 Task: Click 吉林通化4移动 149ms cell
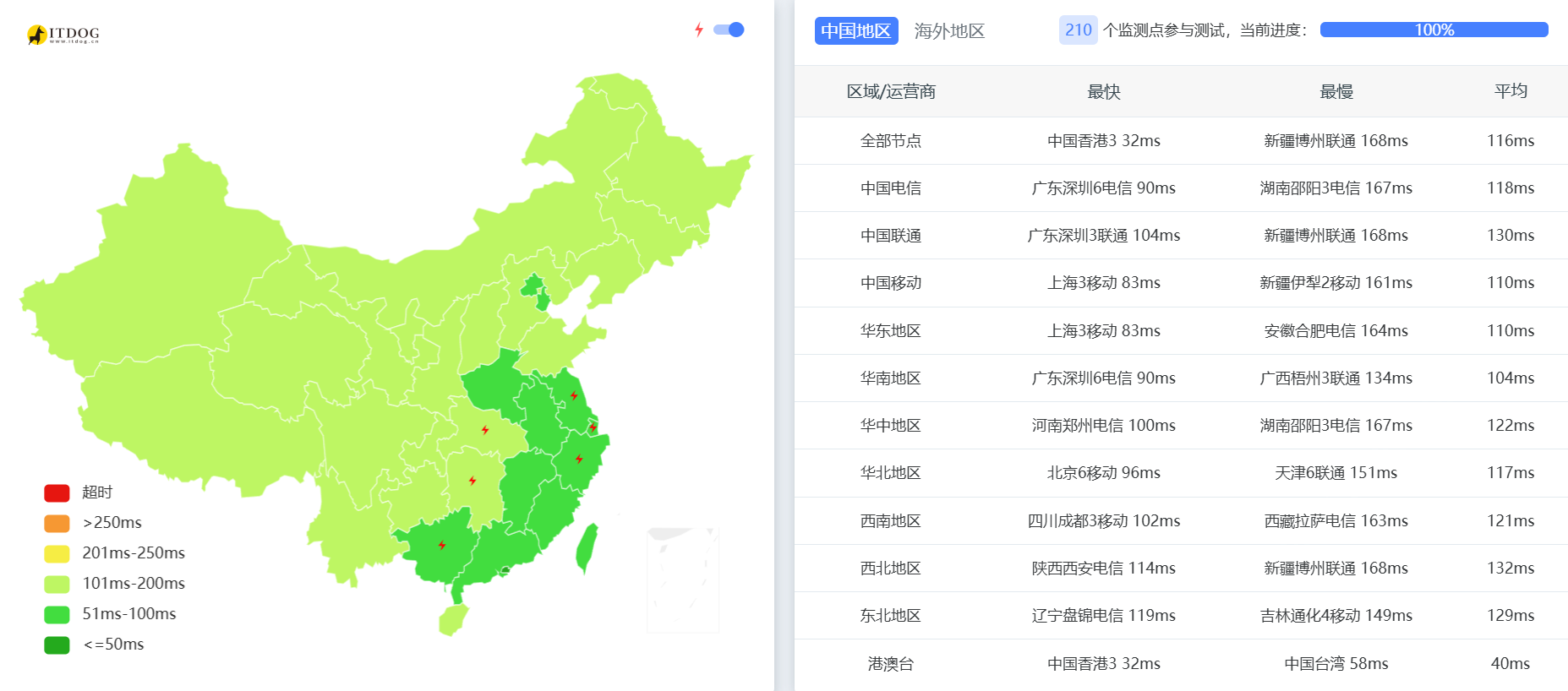pyautogui.click(x=1336, y=616)
